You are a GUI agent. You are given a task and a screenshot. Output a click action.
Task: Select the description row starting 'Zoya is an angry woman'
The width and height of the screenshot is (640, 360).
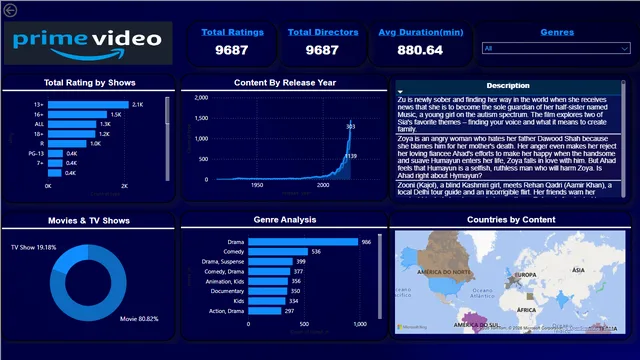[x=508, y=157]
